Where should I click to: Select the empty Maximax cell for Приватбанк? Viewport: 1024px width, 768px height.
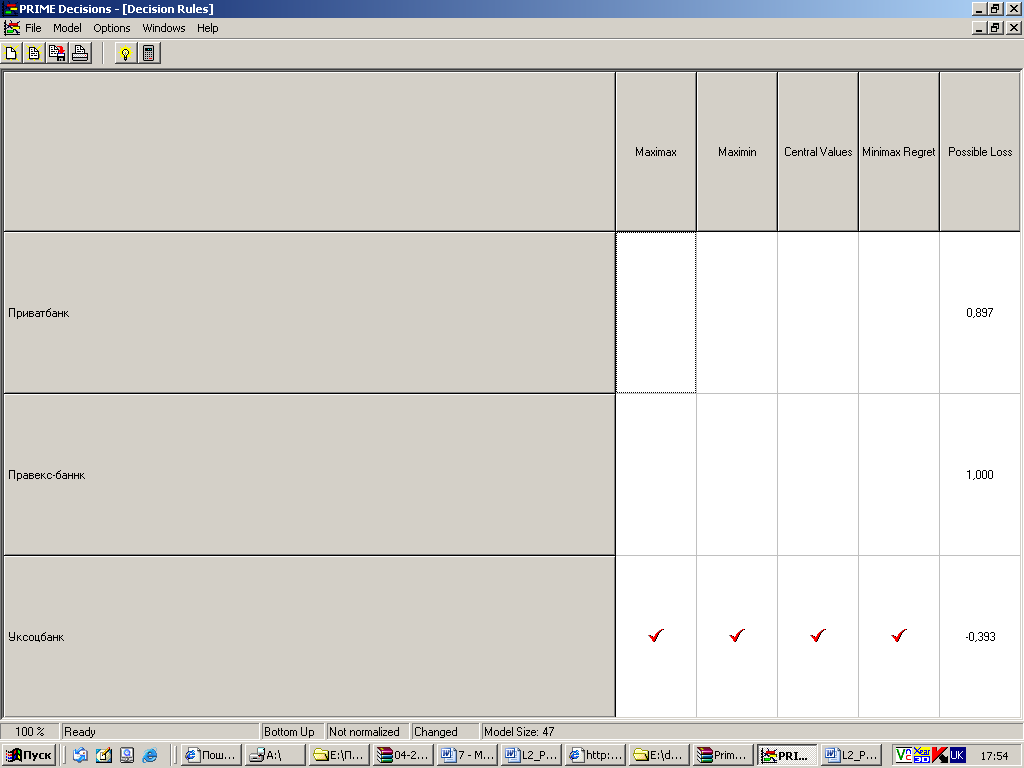tap(656, 313)
